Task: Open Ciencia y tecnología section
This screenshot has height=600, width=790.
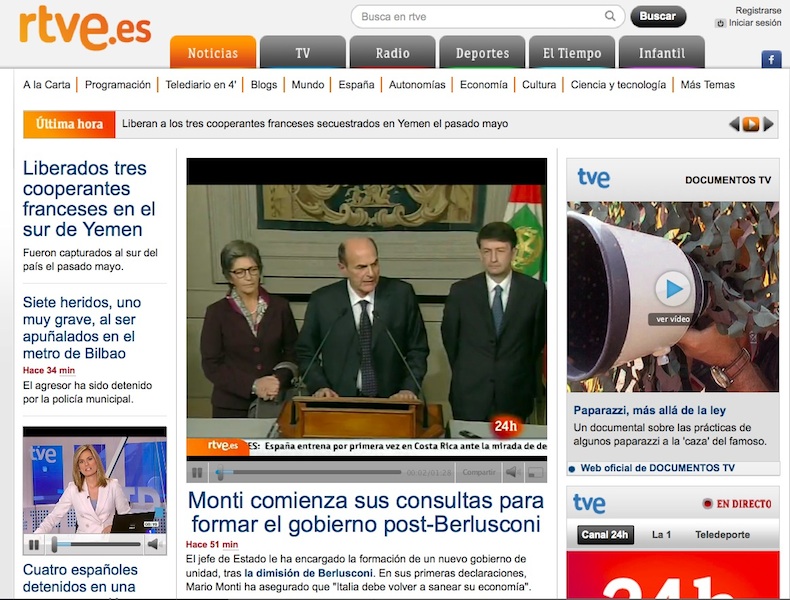Action: [618, 85]
